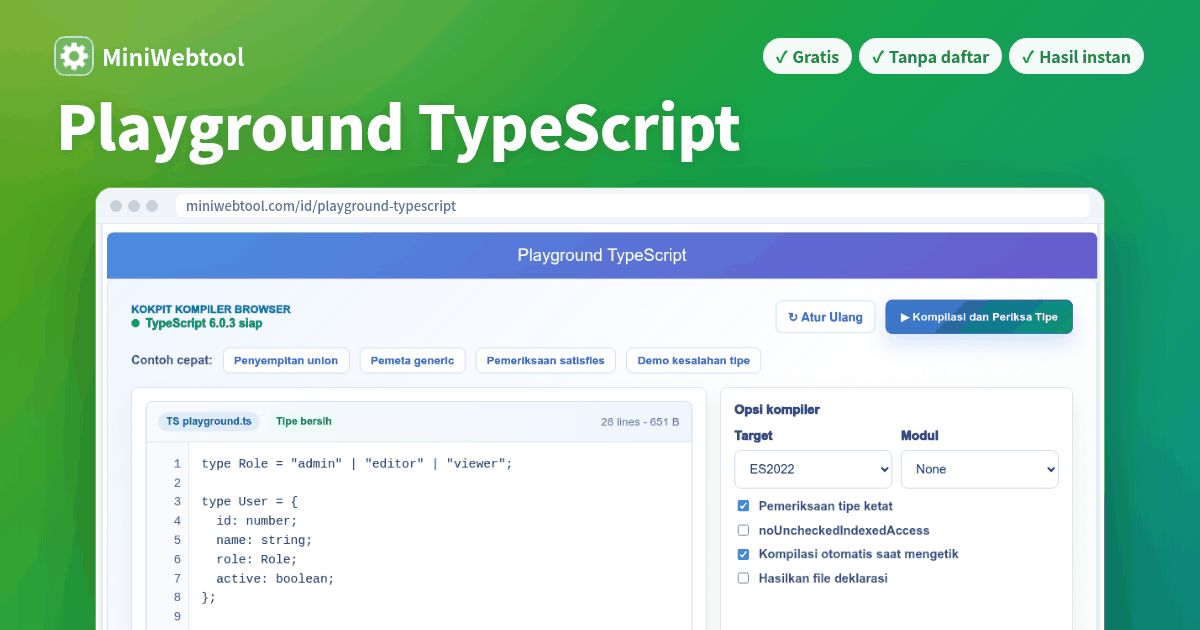Open the Target ES2022 dropdown

pyautogui.click(x=813, y=469)
